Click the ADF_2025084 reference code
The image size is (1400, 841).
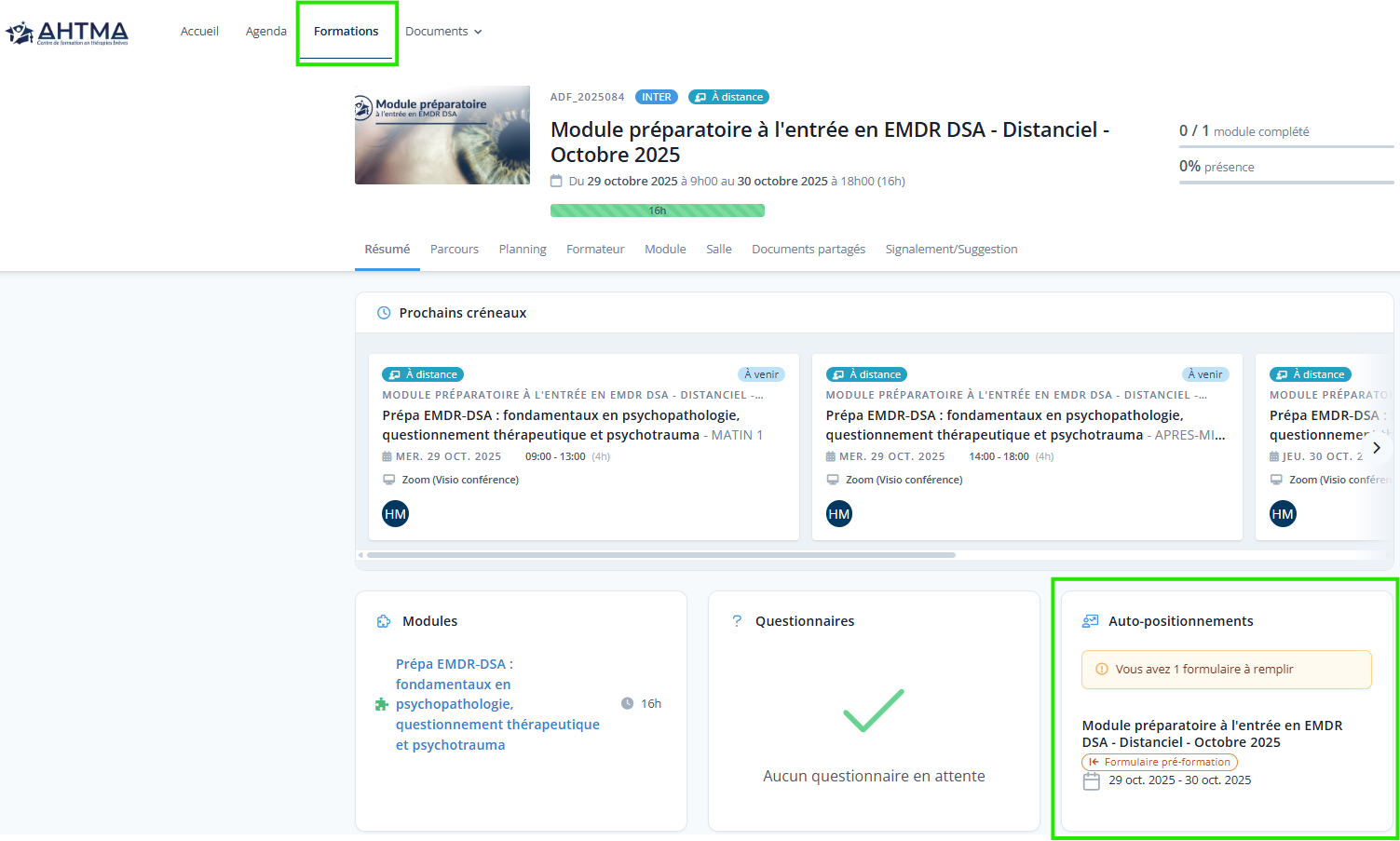pos(588,97)
